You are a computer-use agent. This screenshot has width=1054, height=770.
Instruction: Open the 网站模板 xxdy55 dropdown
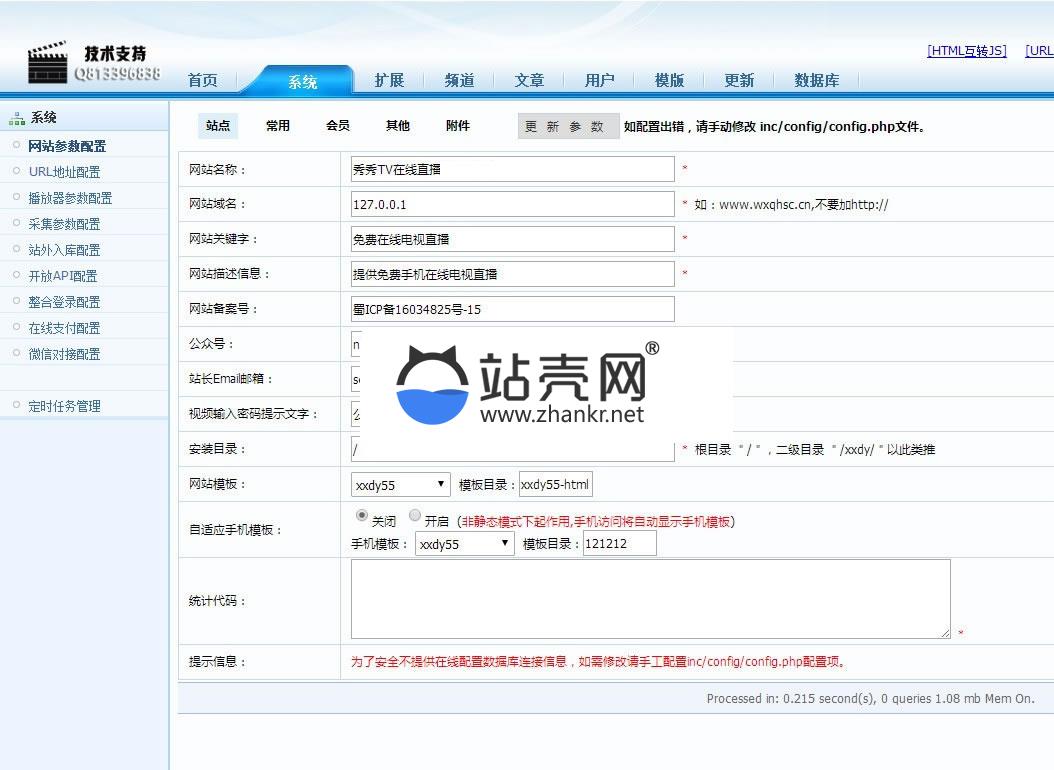point(401,485)
